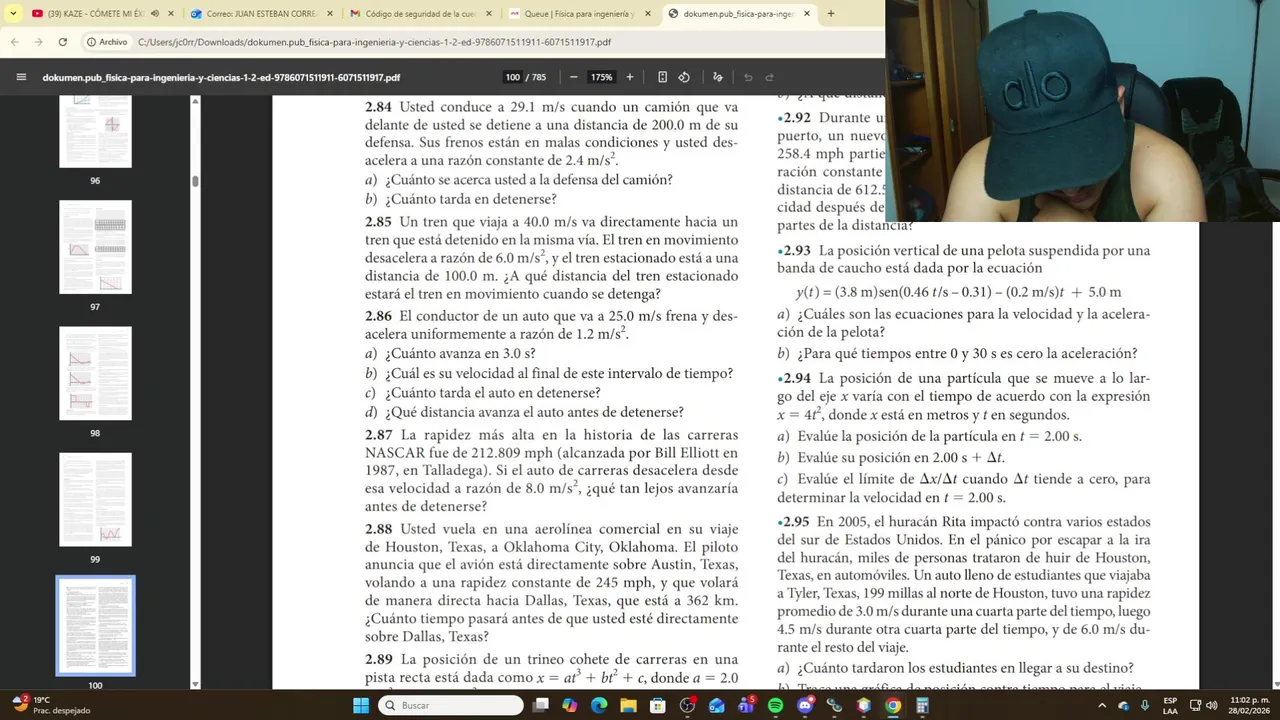Open Calculator from the taskbar
Image resolution: width=1280 pixels, height=720 pixels.
tap(922, 705)
